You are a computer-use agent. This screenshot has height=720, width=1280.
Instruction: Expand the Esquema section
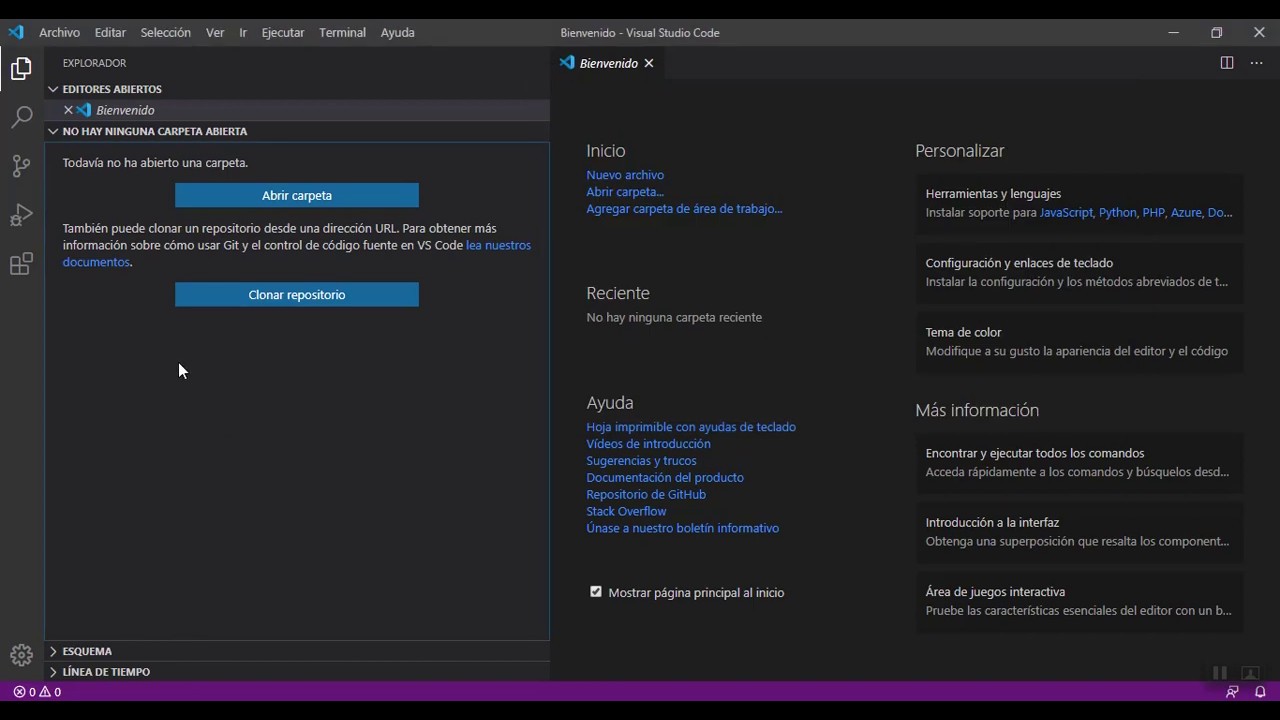pyautogui.click(x=297, y=651)
